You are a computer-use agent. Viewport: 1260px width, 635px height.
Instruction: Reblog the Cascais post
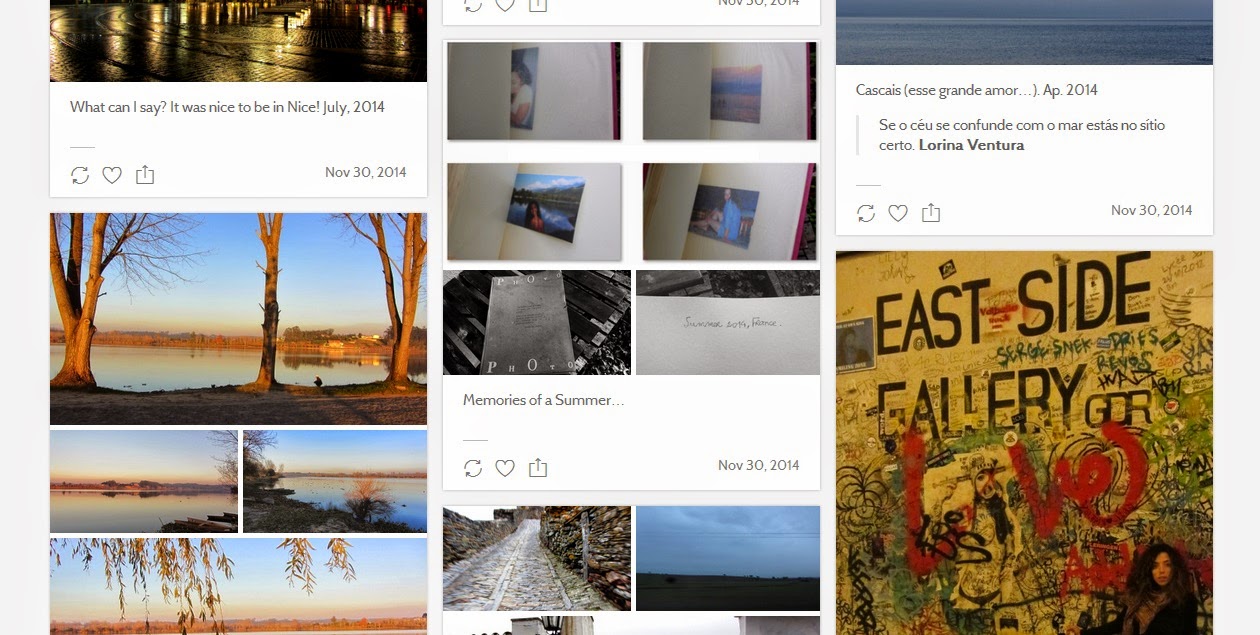click(x=866, y=213)
